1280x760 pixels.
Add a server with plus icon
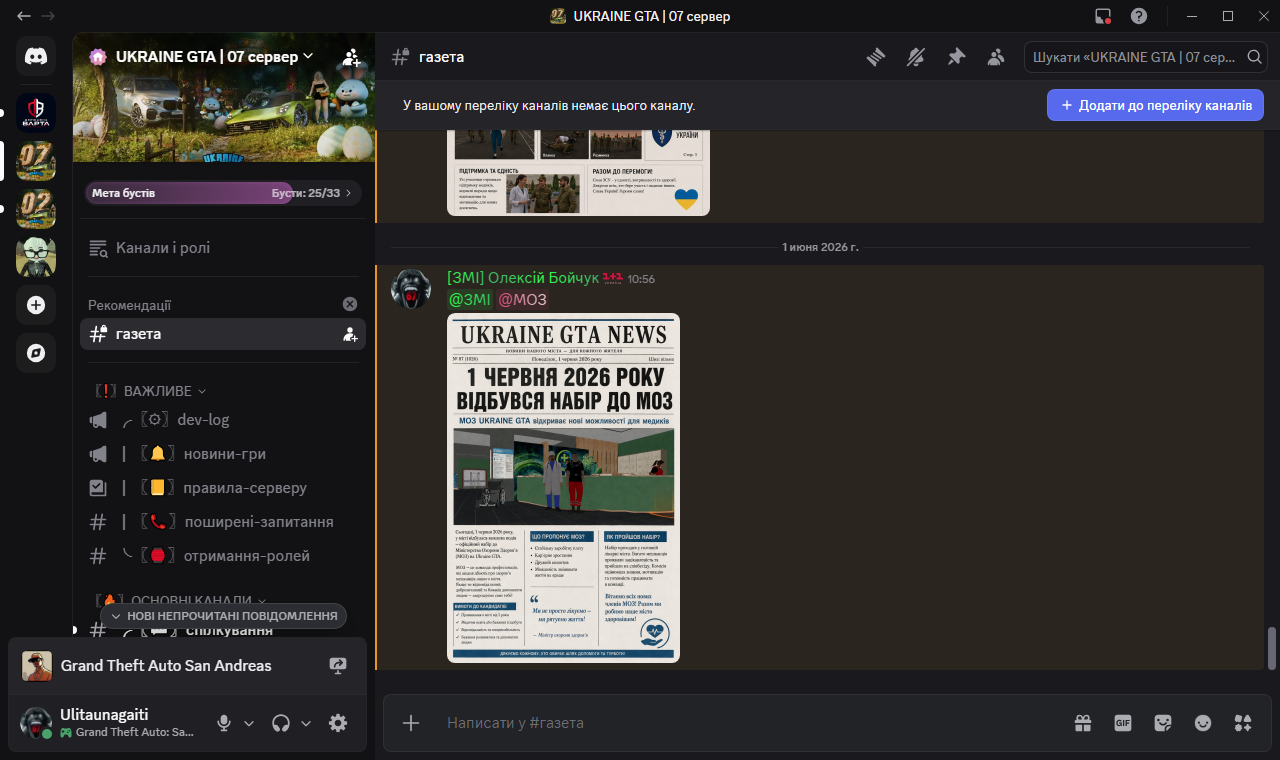[x=36, y=305]
